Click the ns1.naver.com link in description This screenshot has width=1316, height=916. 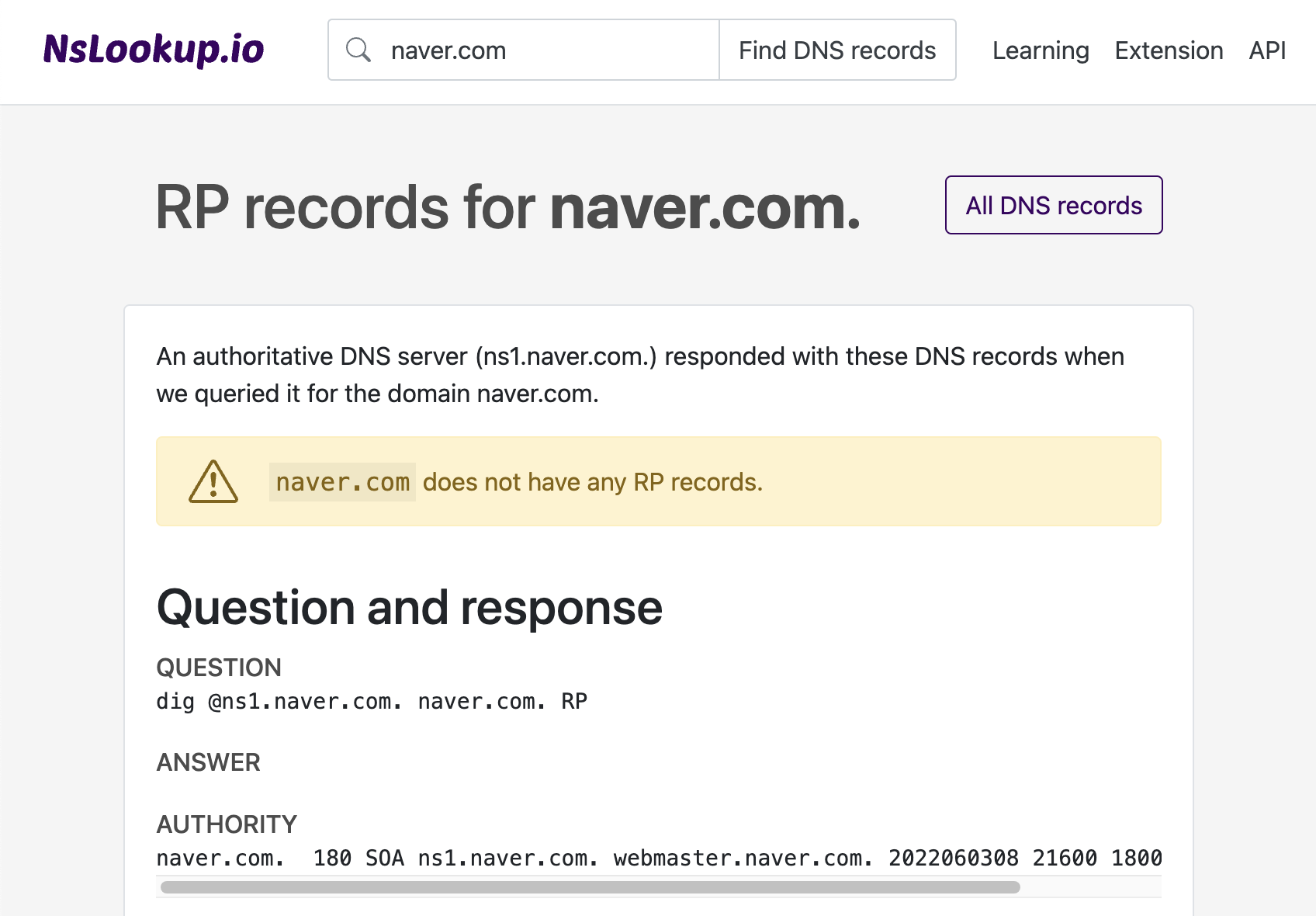click(x=566, y=356)
